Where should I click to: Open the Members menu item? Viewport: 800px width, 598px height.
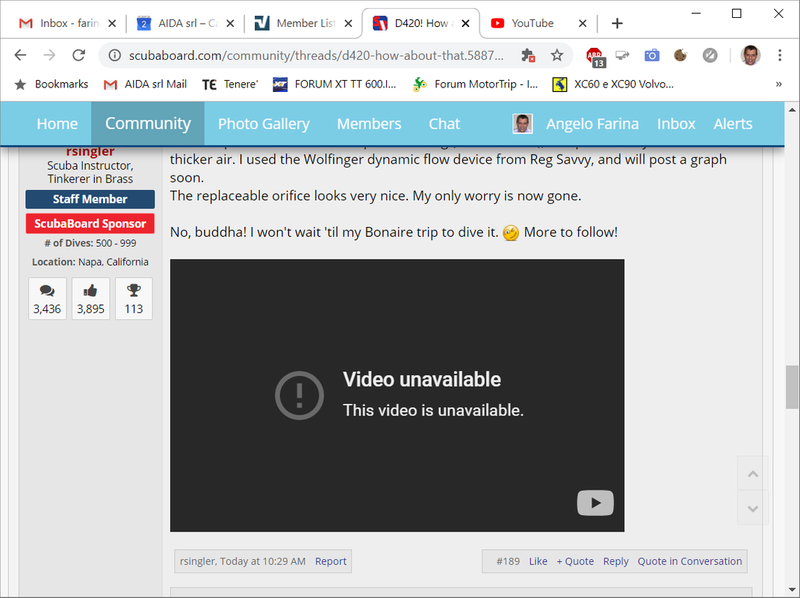(x=368, y=124)
